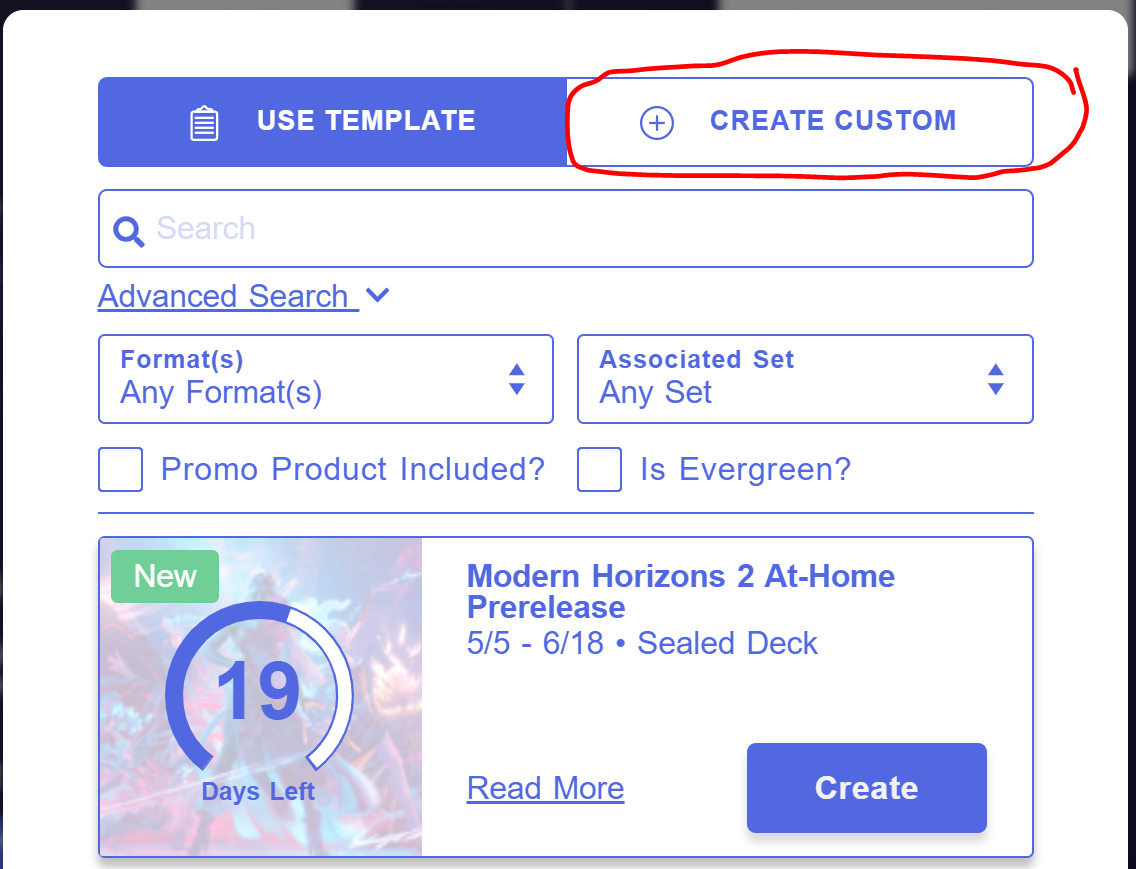Click the magnifying glass search icon
This screenshot has width=1136, height=869.
point(128,231)
